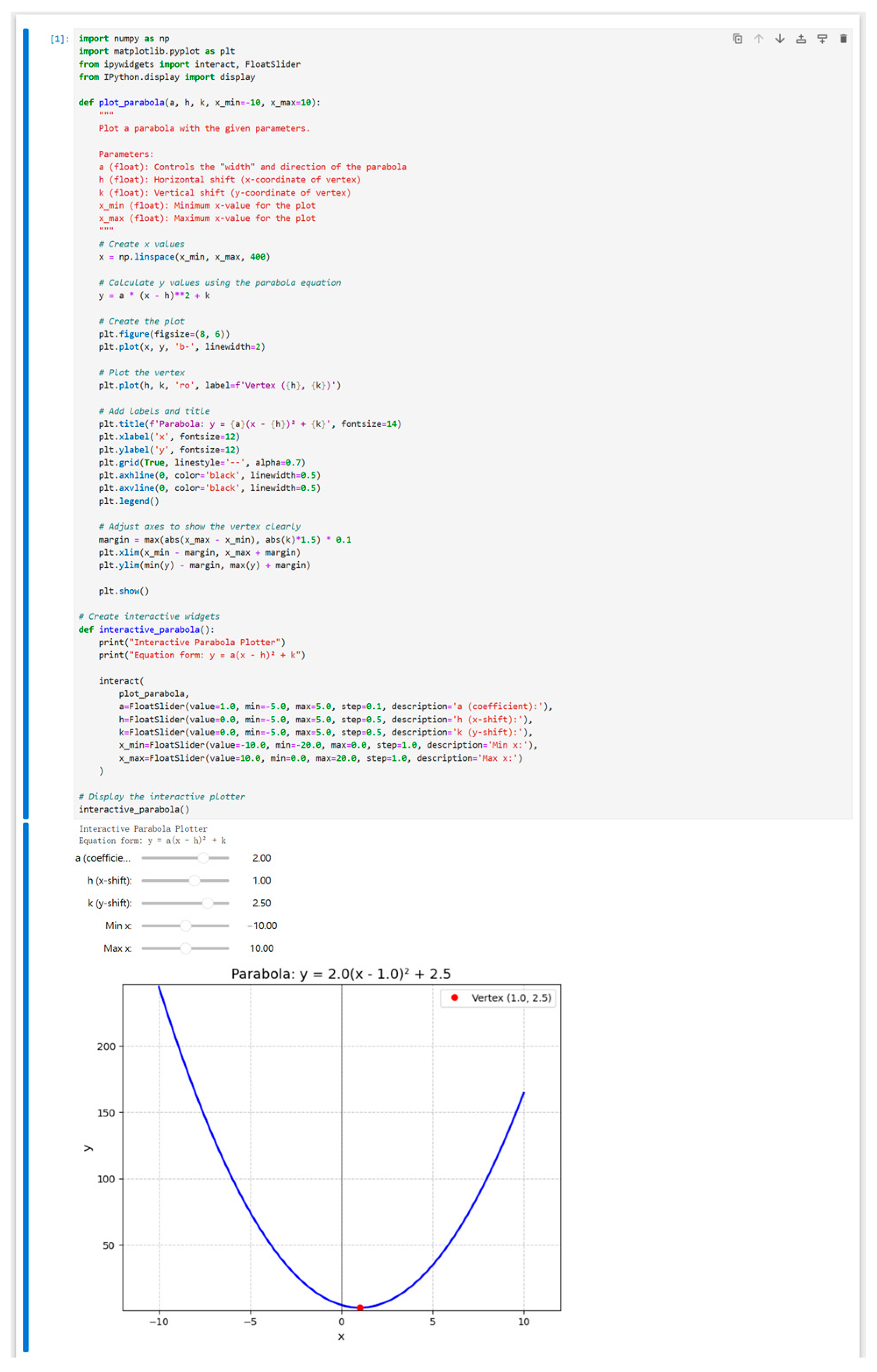877x1372 pixels.
Task: Insert a cell above this one
Action: tap(801, 39)
